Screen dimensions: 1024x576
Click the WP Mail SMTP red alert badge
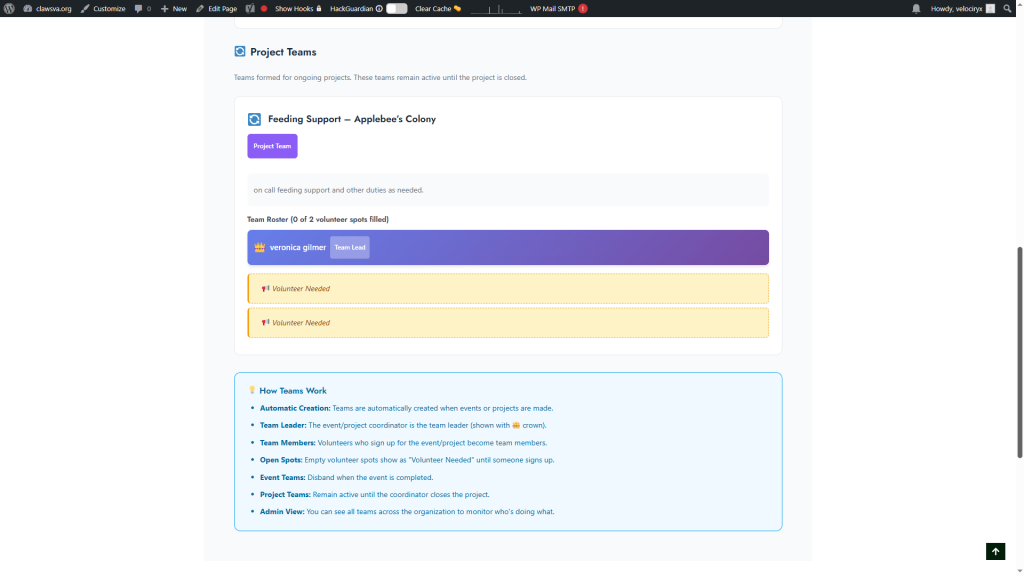(x=583, y=8)
